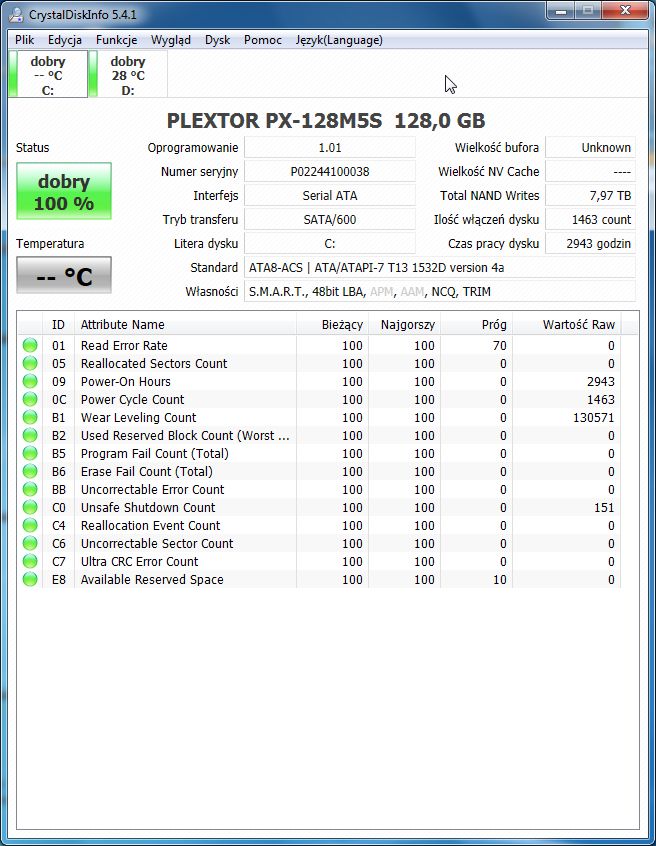Click green status icon for Unsafe Shutdown Count
The width and height of the screenshot is (656, 846).
click(30, 507)
